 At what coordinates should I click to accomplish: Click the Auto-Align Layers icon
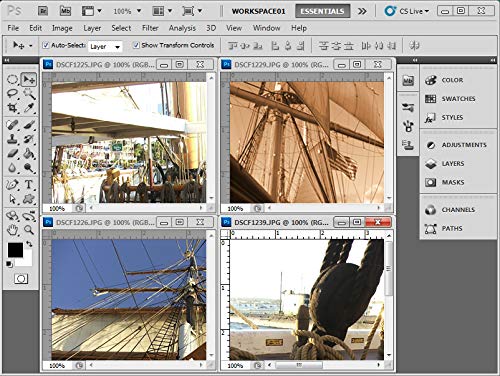pos(414,45)
